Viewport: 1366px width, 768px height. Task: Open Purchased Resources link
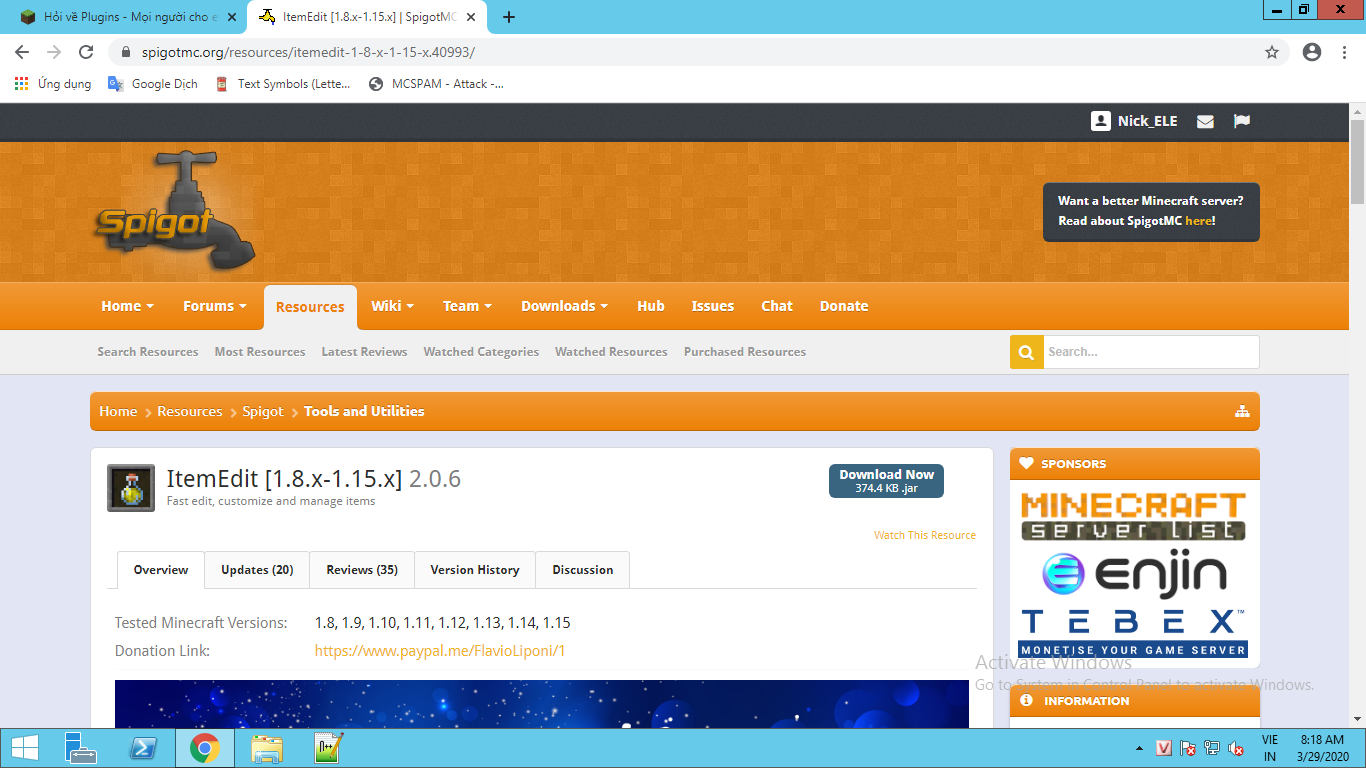[x=745, y=352]
